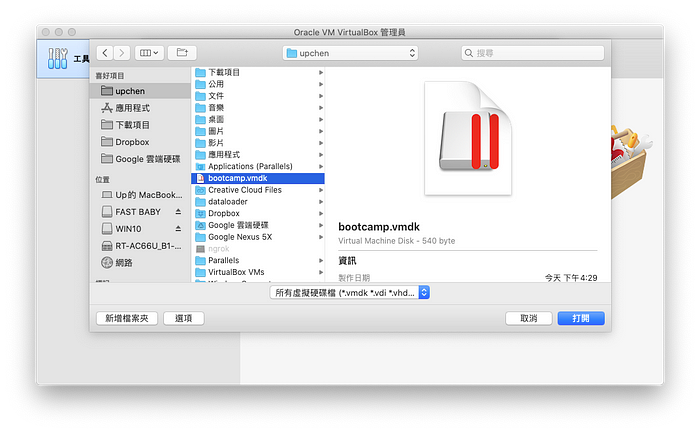
Task: Click the 取消 button
Action: click(x=529, y=318)
